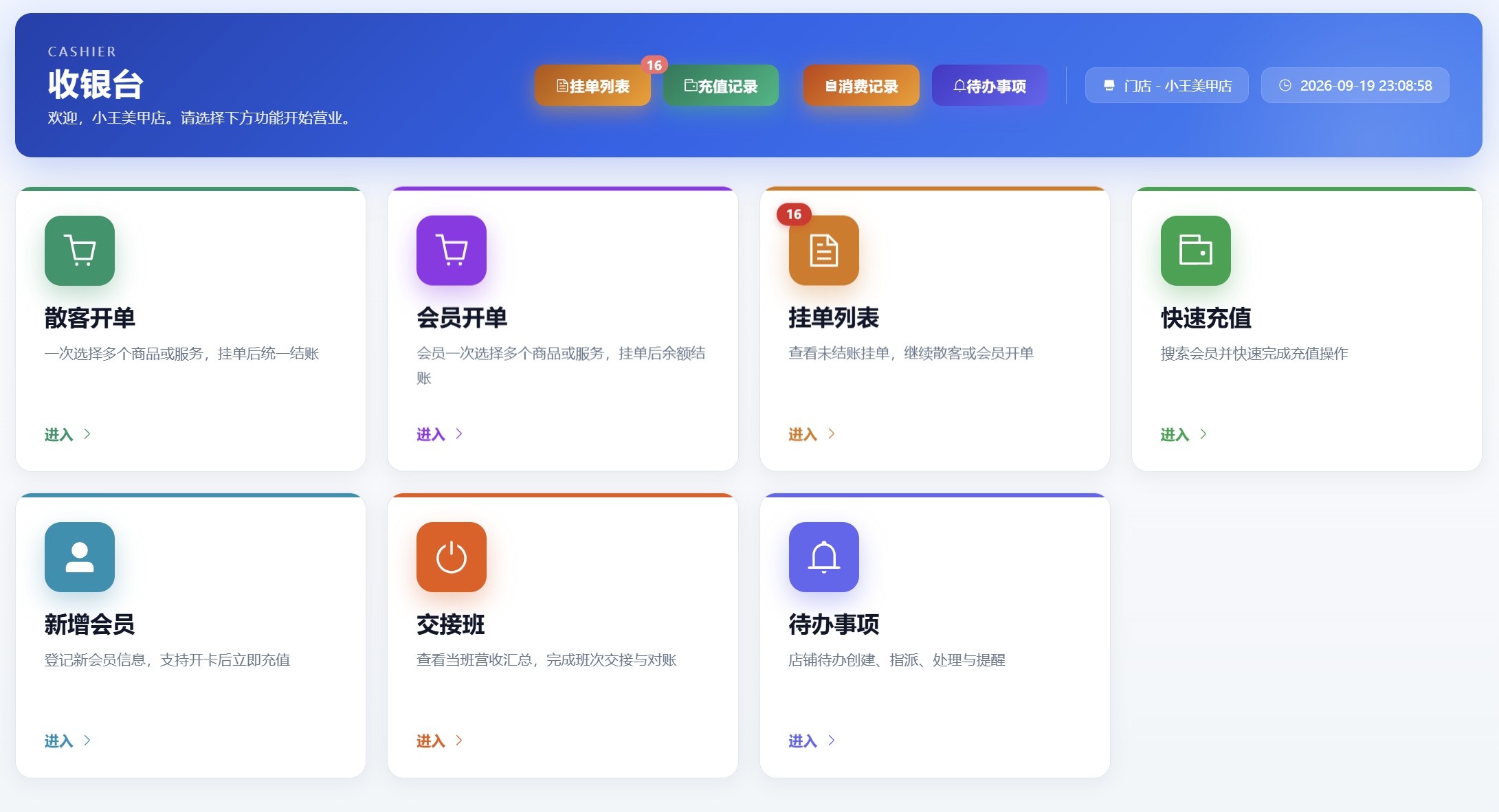Click the 新增会员 card title

point(90,624)
